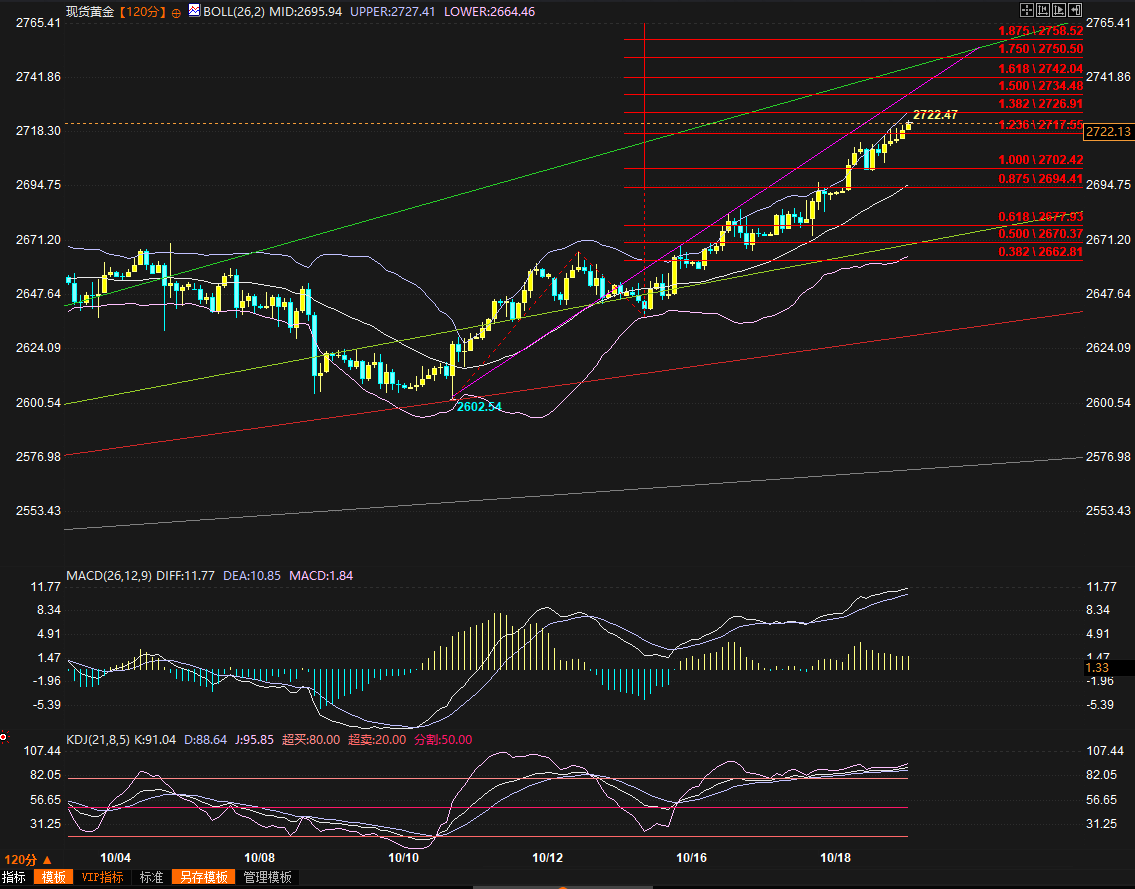Click the 10/16 date marker on time axis

click(691, 858)
